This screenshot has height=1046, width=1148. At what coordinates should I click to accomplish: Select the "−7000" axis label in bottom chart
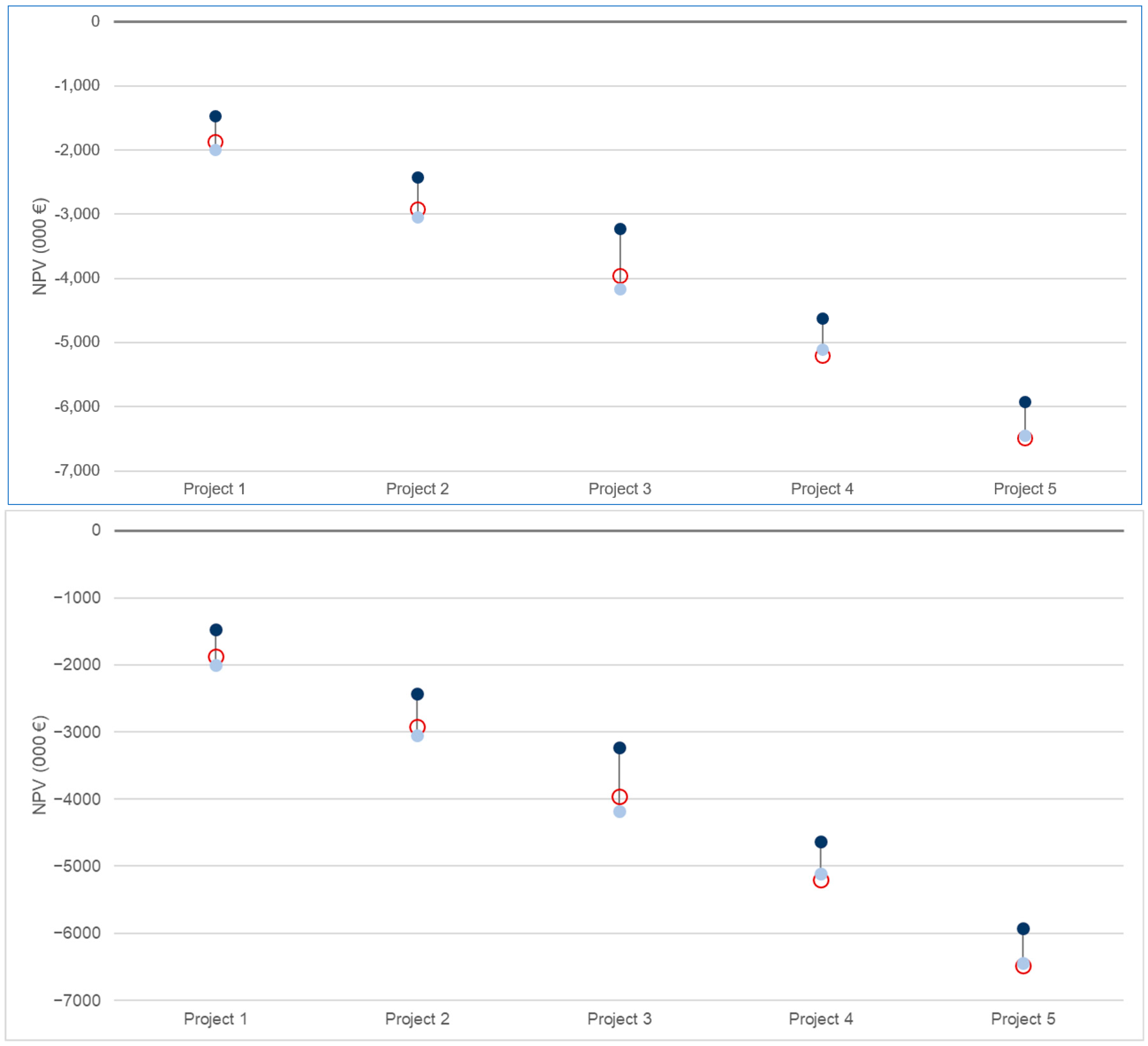tap(77, 1001)
